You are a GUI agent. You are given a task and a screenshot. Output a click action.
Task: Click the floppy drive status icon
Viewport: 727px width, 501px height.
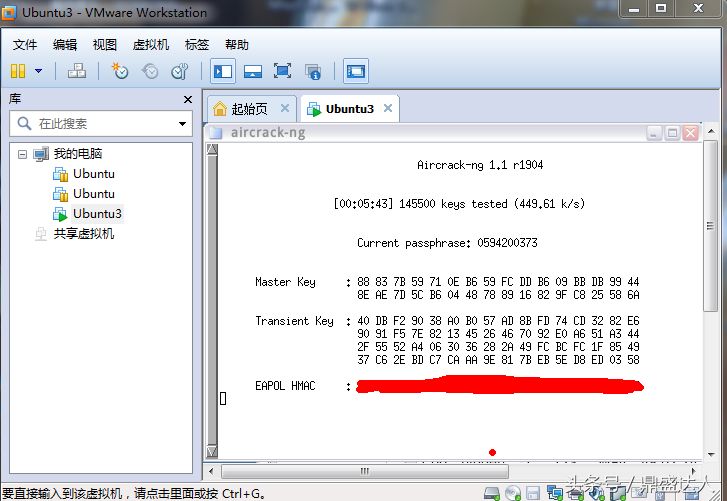(533, 493)
